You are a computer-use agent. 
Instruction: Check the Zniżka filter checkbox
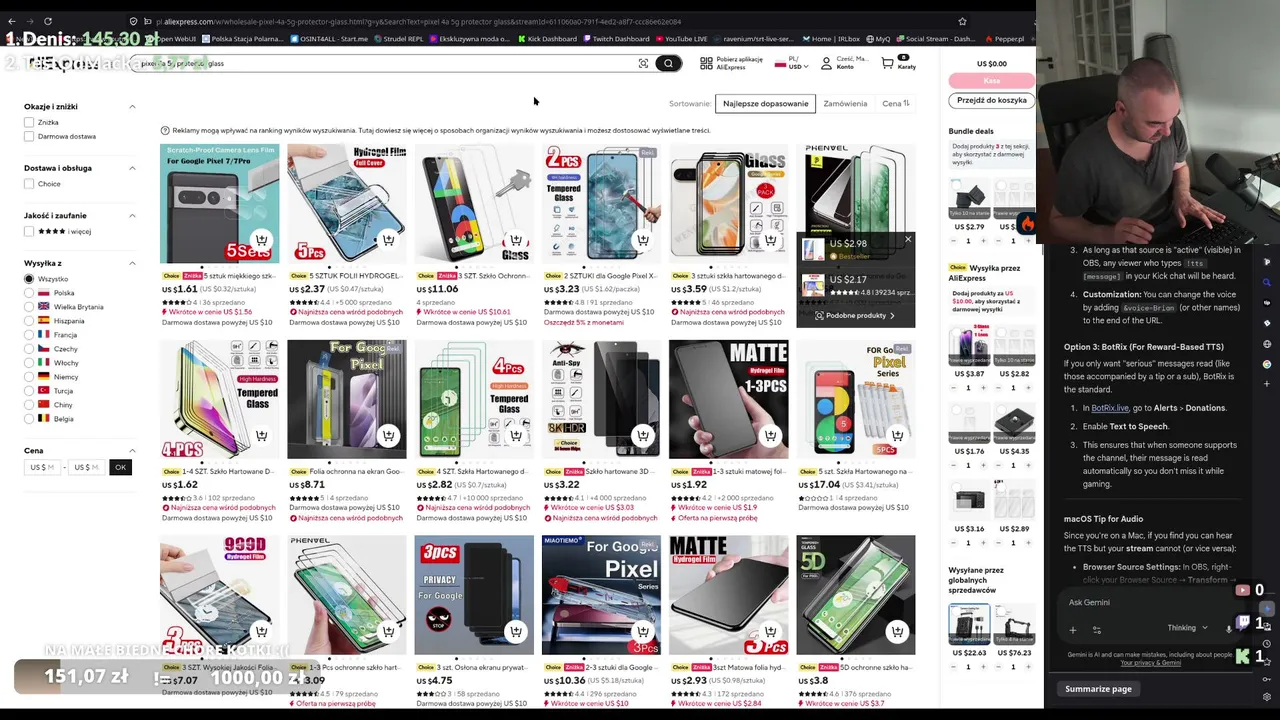(x=29, y=122)
